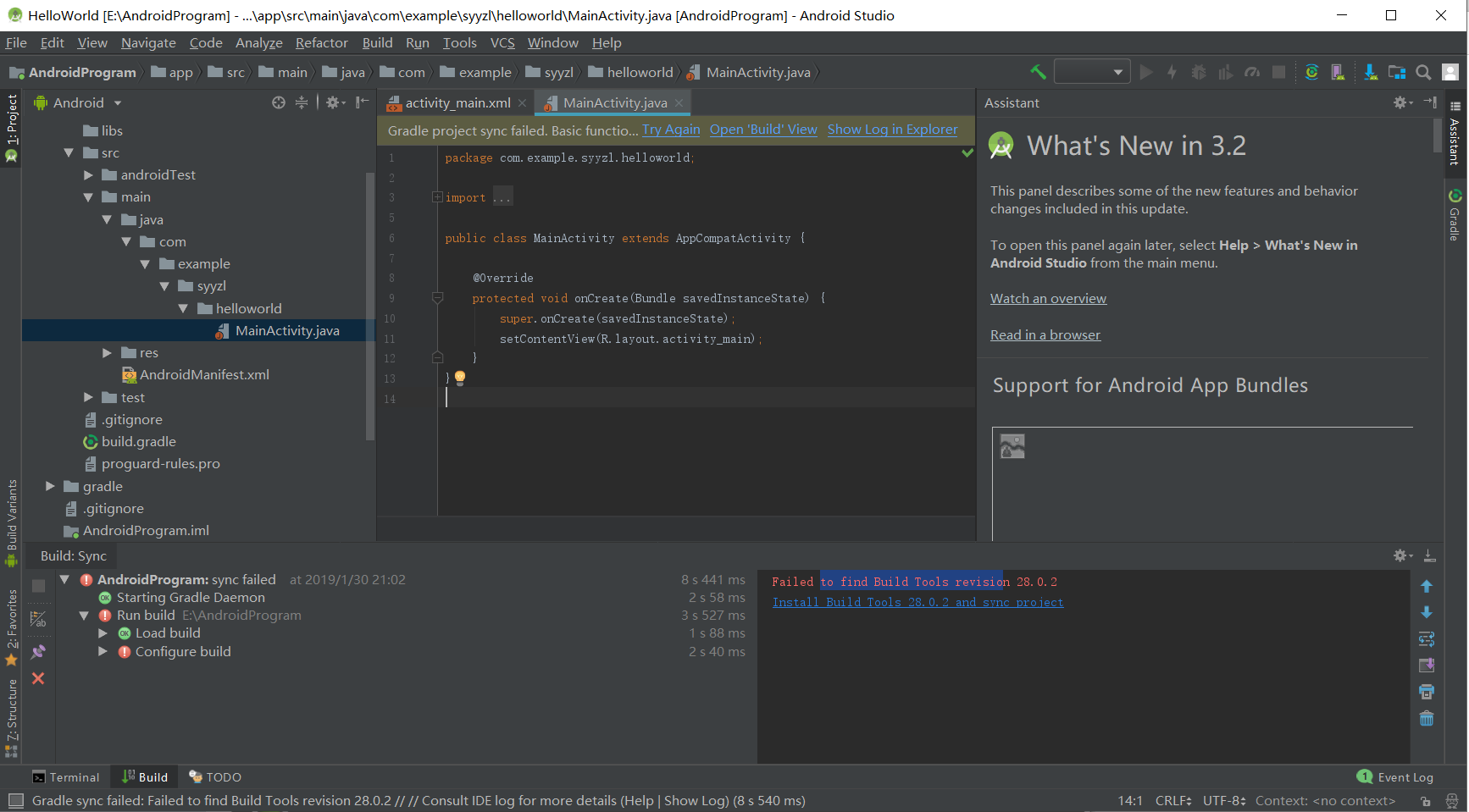Click Show Log in Explorer link
Image resolution: width=1469 pixels, height=812 pixels.
point(892,130)
